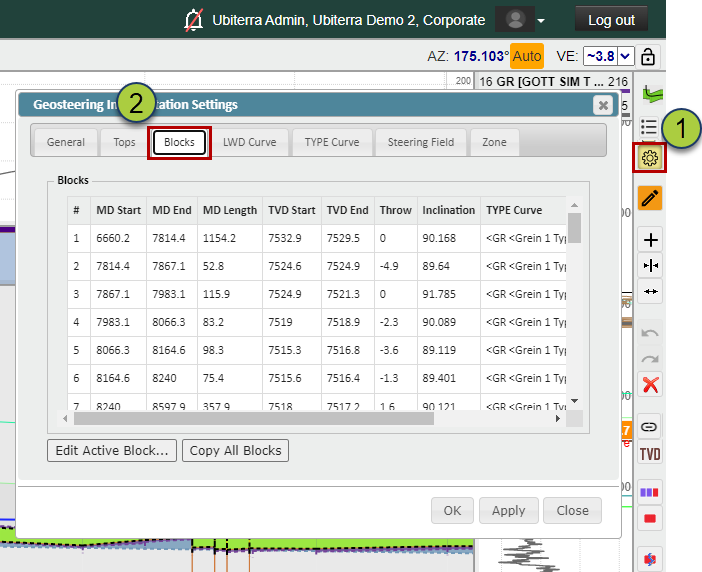
Task: Select block 1 MD Start cell 6660.2
Action: (x=119, y=238)
